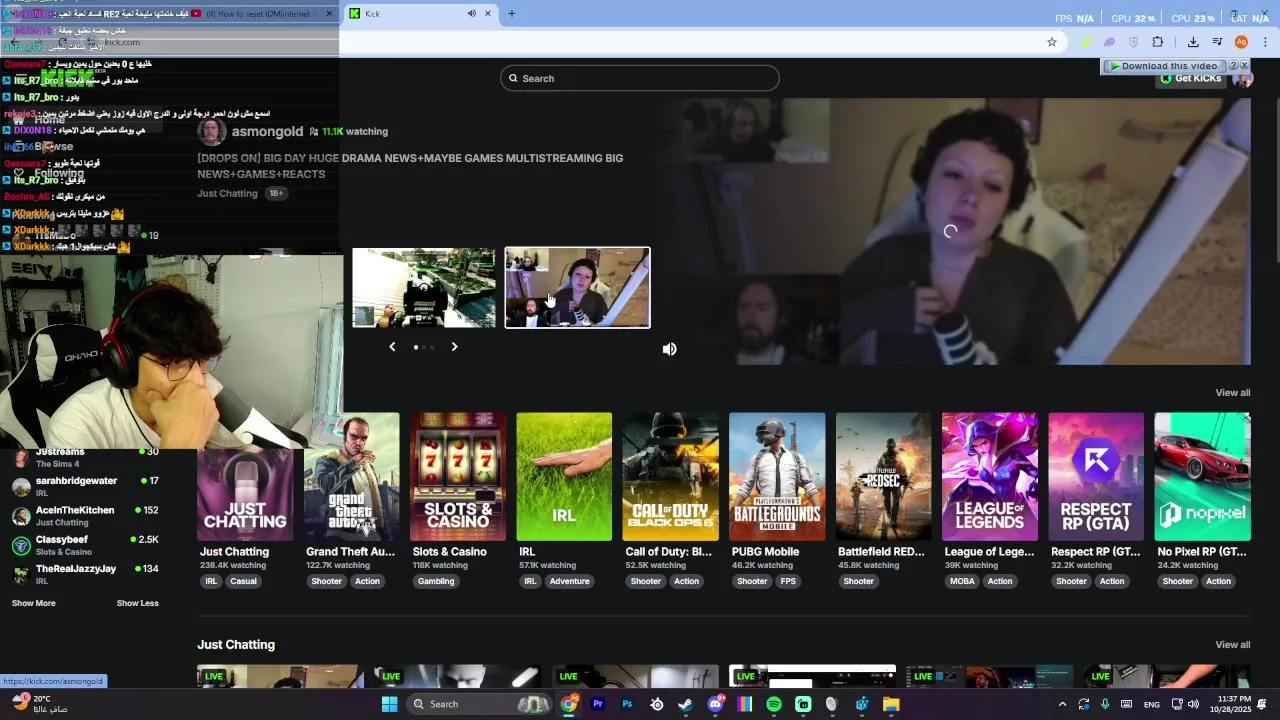Select the shooter game stream thumbnail
Screen dimensions: 1280x720
tap(424, 288)
